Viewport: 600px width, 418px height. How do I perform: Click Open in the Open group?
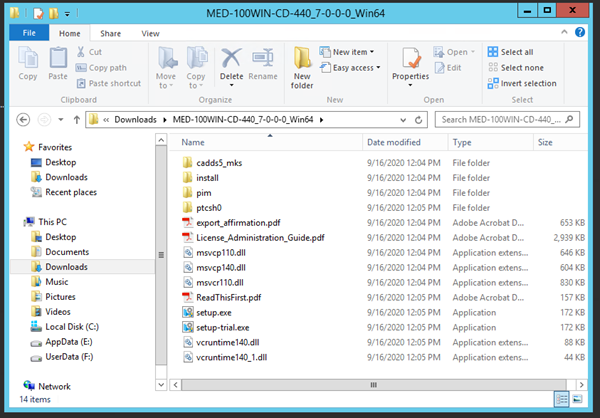click(454, 52)
